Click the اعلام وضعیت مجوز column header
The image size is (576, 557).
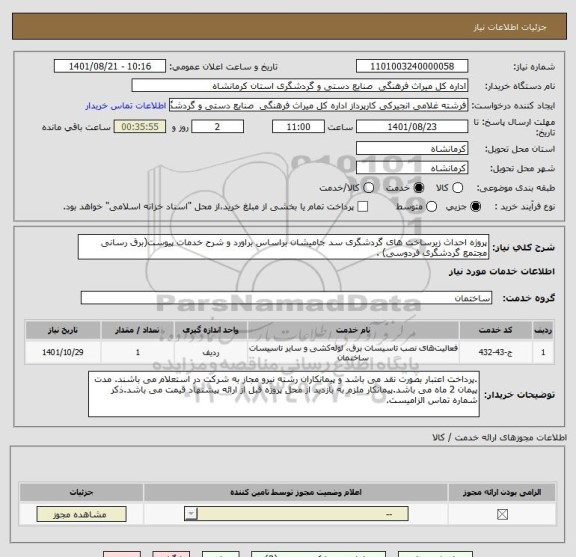pos(296,492)
